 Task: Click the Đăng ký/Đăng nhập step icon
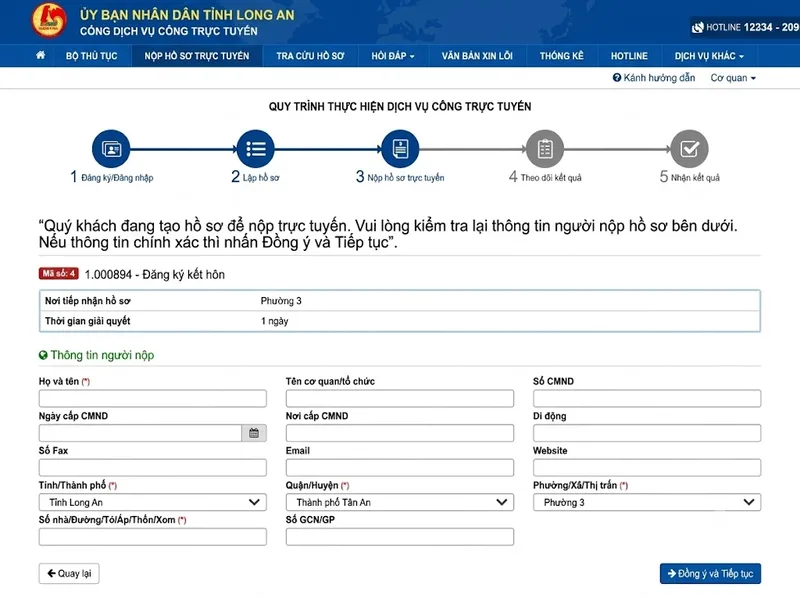pos(111,148)
